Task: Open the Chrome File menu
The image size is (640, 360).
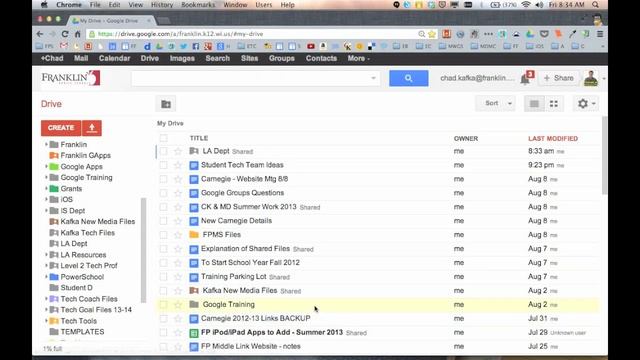Action: tap(95, 5)
